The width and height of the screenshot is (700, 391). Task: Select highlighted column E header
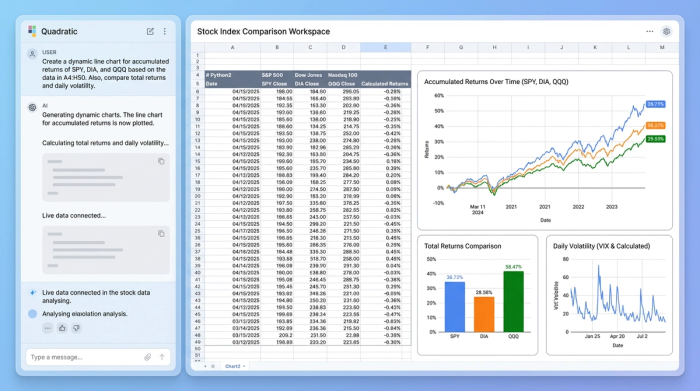point(386,47)
